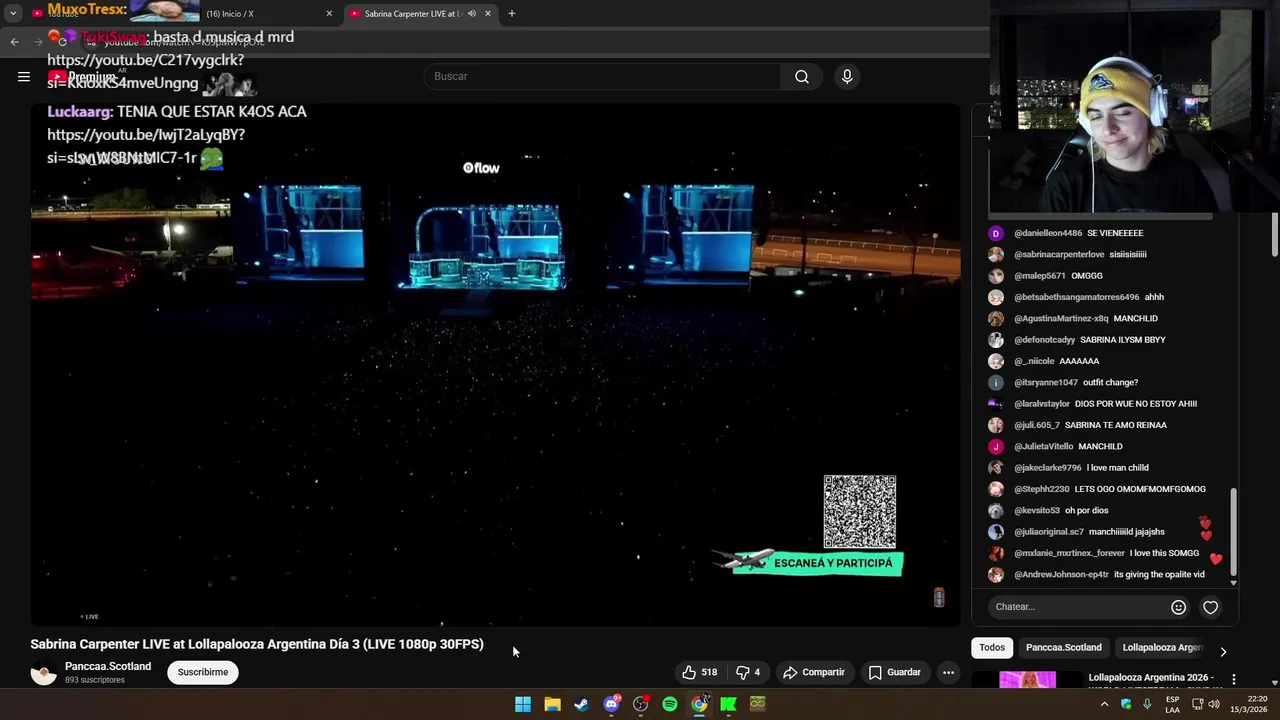Close the Inicio / X tab

pos(329,14)
